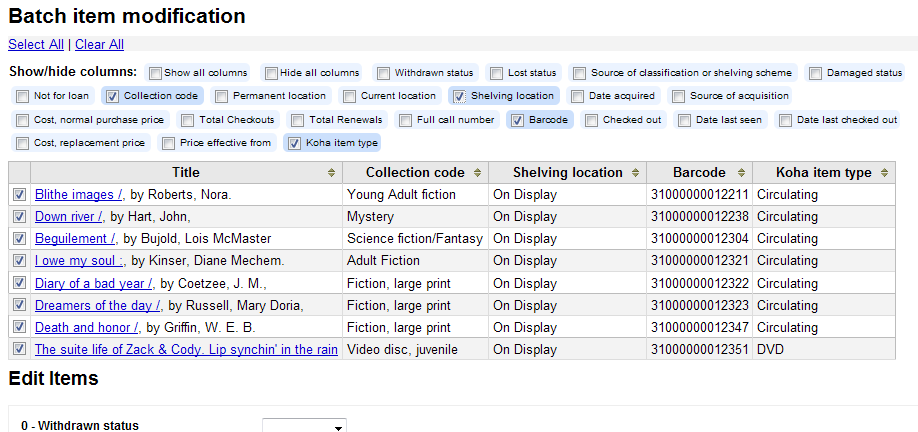
Task: Click the Title column sort arrows
Action: (332, 173)
